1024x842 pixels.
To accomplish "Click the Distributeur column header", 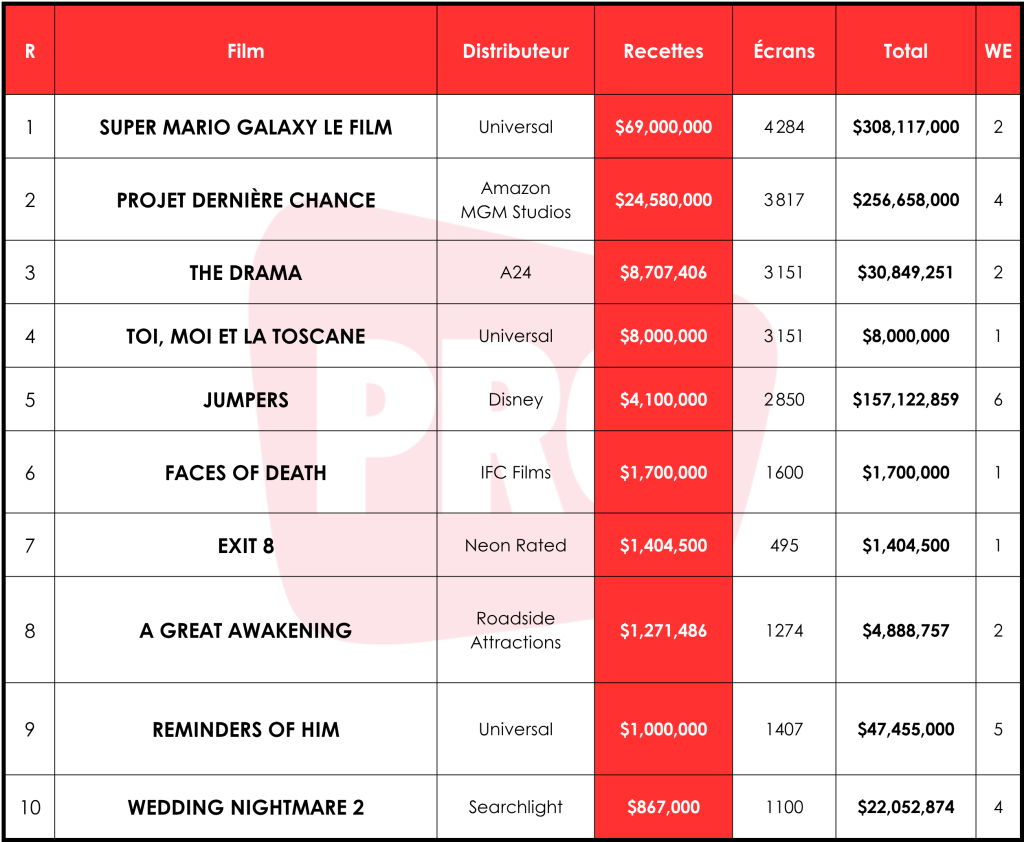I will [515, 51].
